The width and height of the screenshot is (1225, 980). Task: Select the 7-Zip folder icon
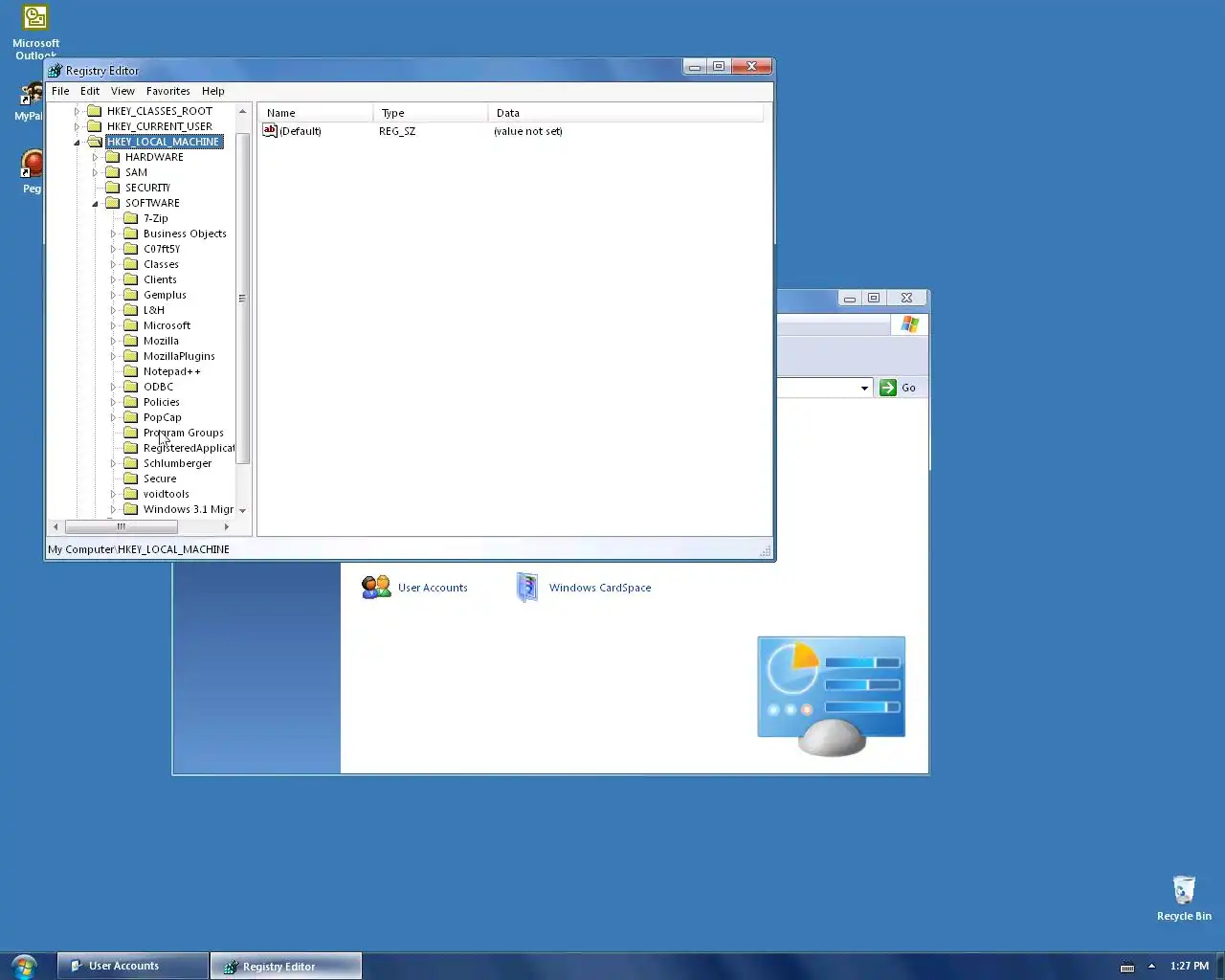[x=131, y=218]
